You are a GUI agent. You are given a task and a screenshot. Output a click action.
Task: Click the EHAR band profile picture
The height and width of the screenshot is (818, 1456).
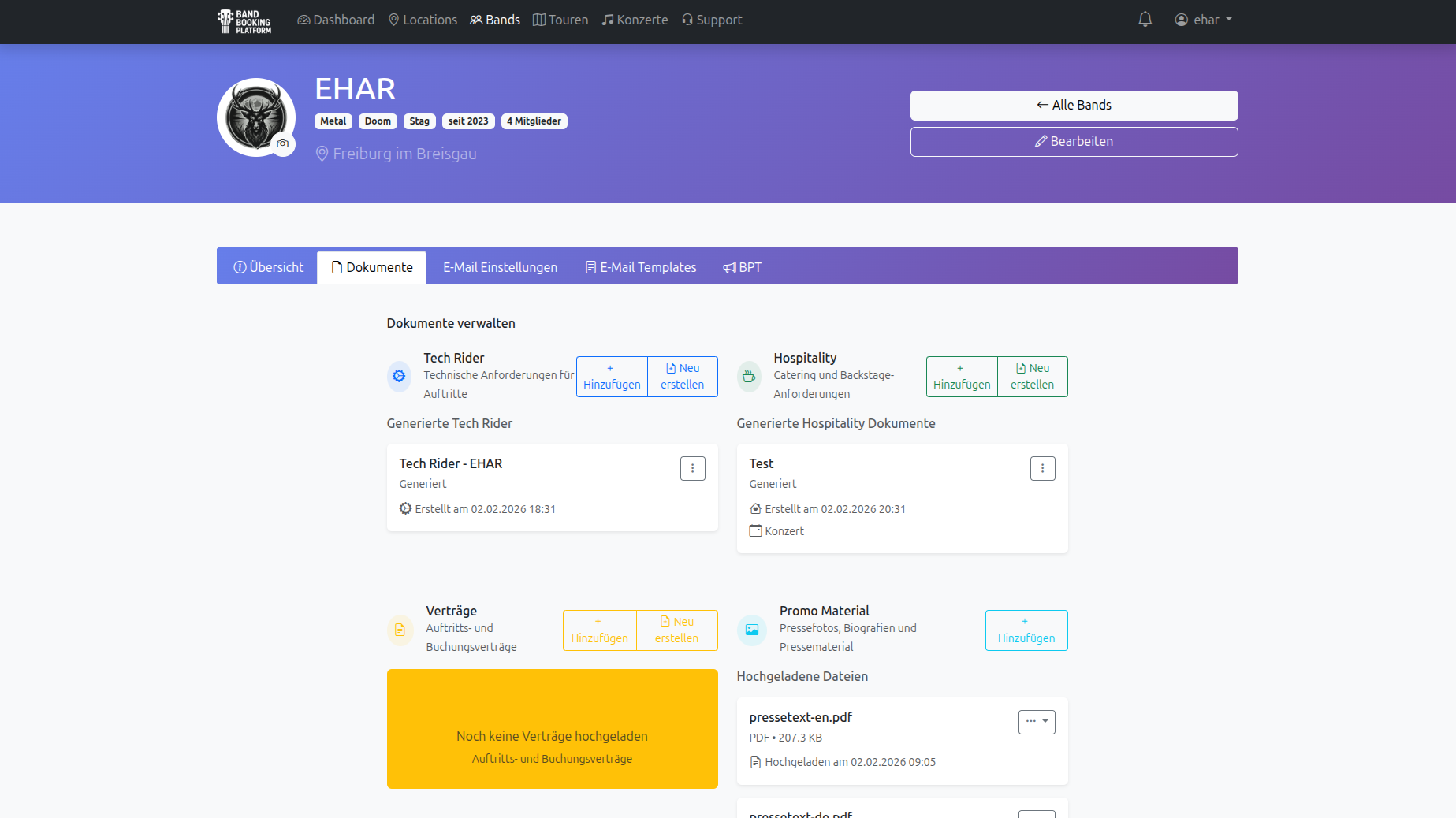click(x=254, y=115)
